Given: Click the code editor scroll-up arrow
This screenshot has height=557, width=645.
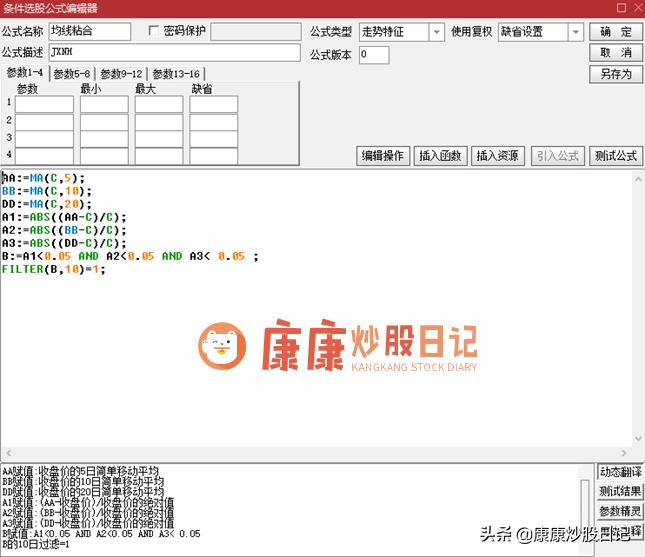Looking at the screenshot, I should (x=638, y=179).
